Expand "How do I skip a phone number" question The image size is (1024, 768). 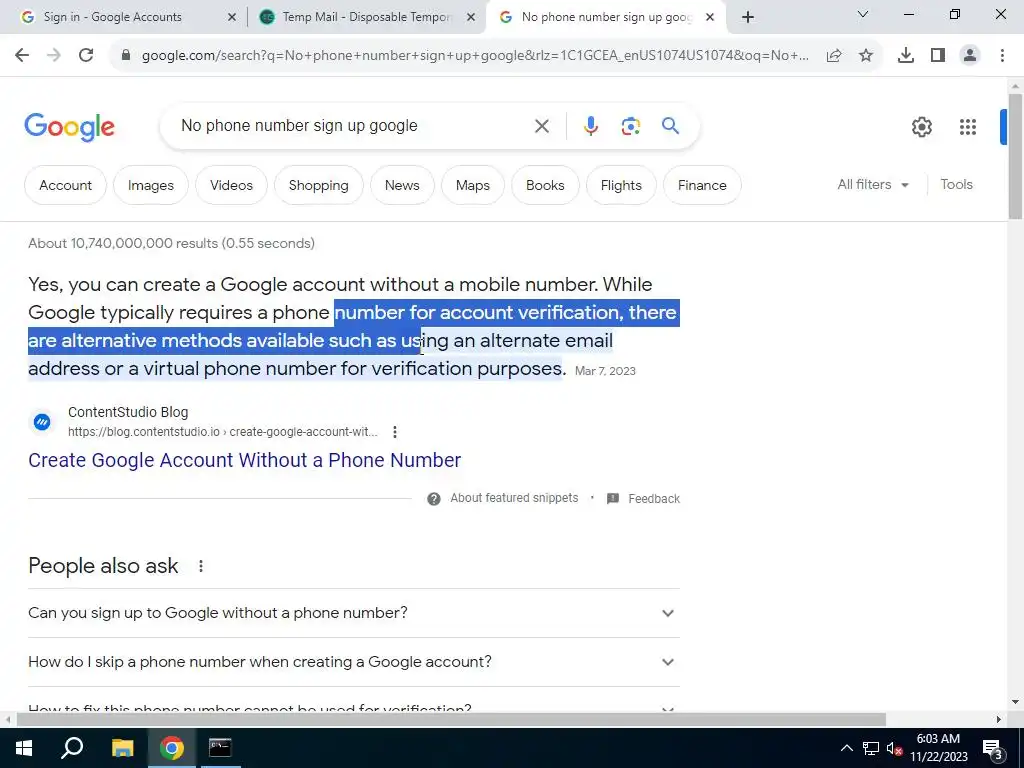coord(353,662)
